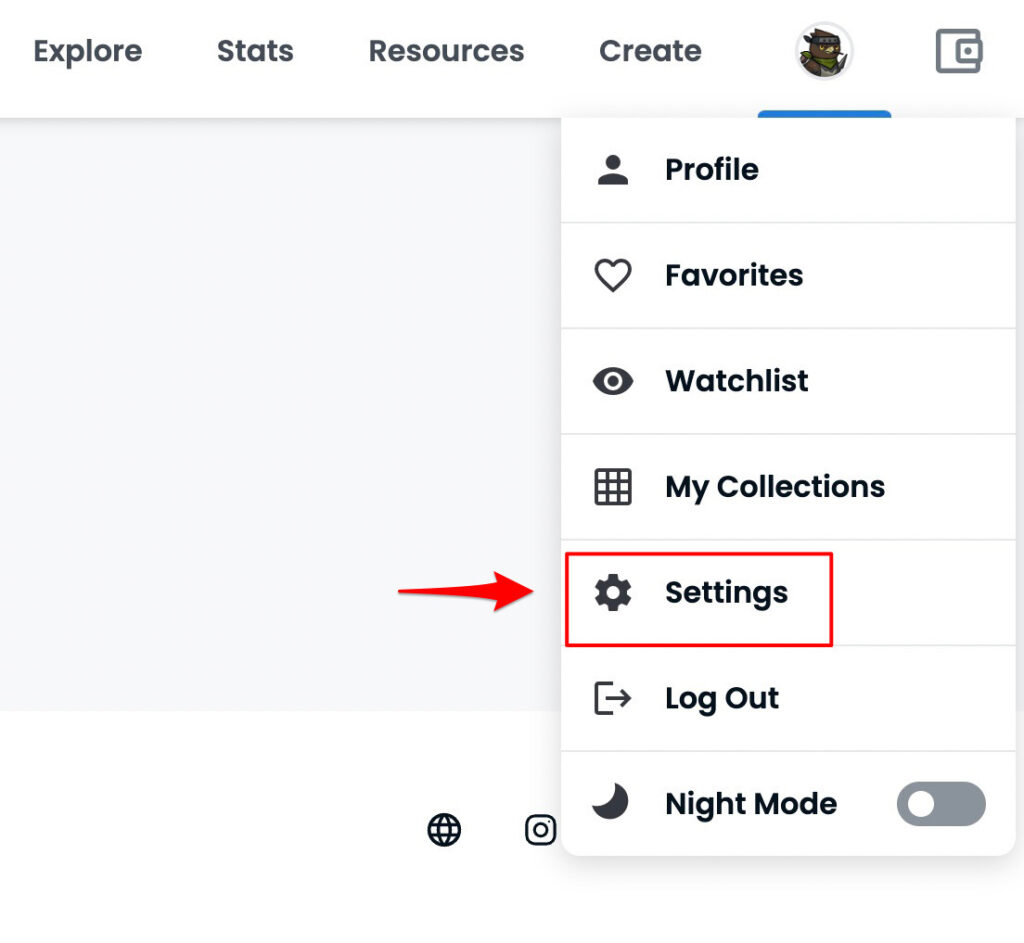Click the crescent moon Night Mode icon
The width and height of the screenshot is (1024, 943).
(x=611, y=801)
